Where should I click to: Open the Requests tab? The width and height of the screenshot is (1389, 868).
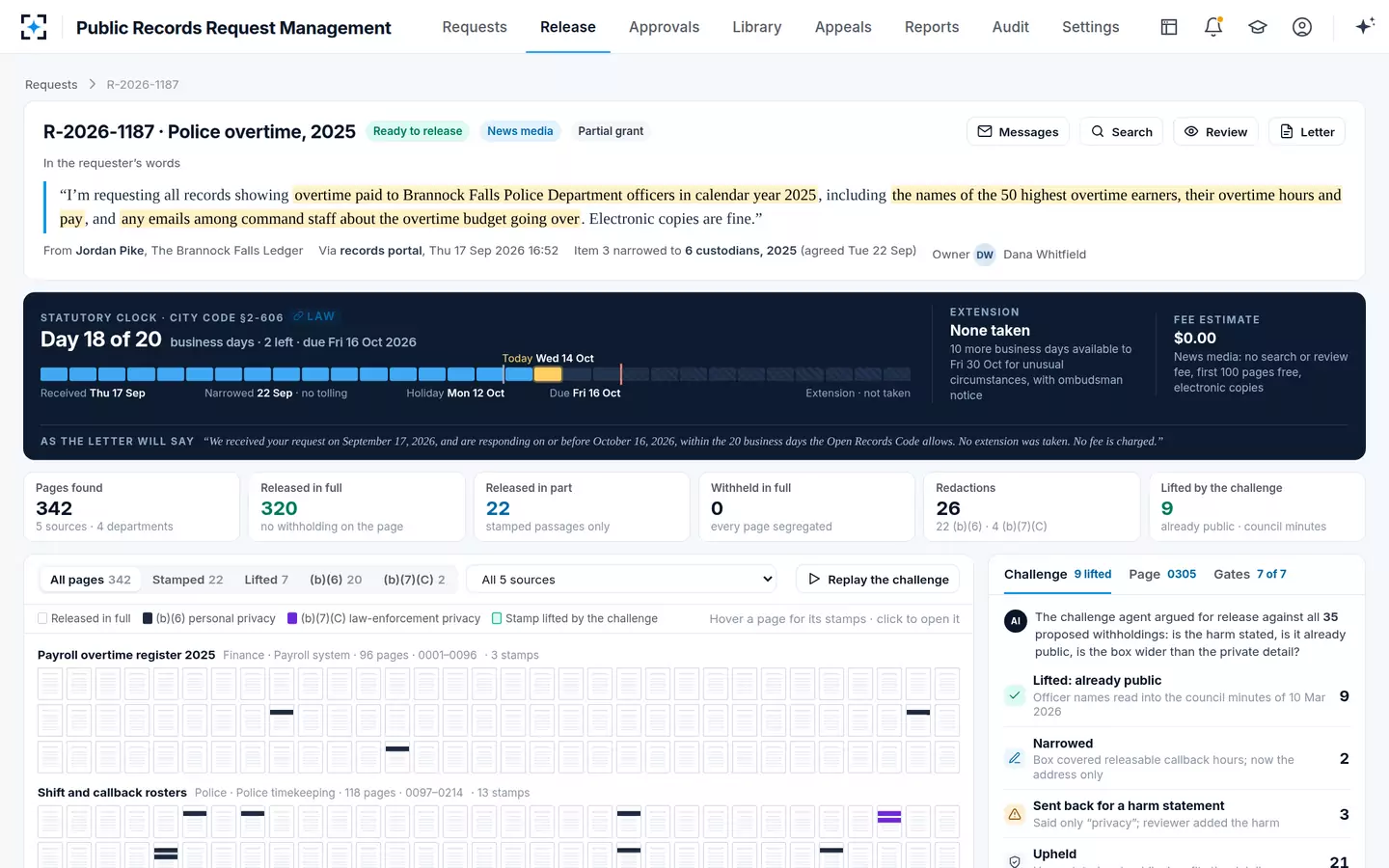coord(475,27)
